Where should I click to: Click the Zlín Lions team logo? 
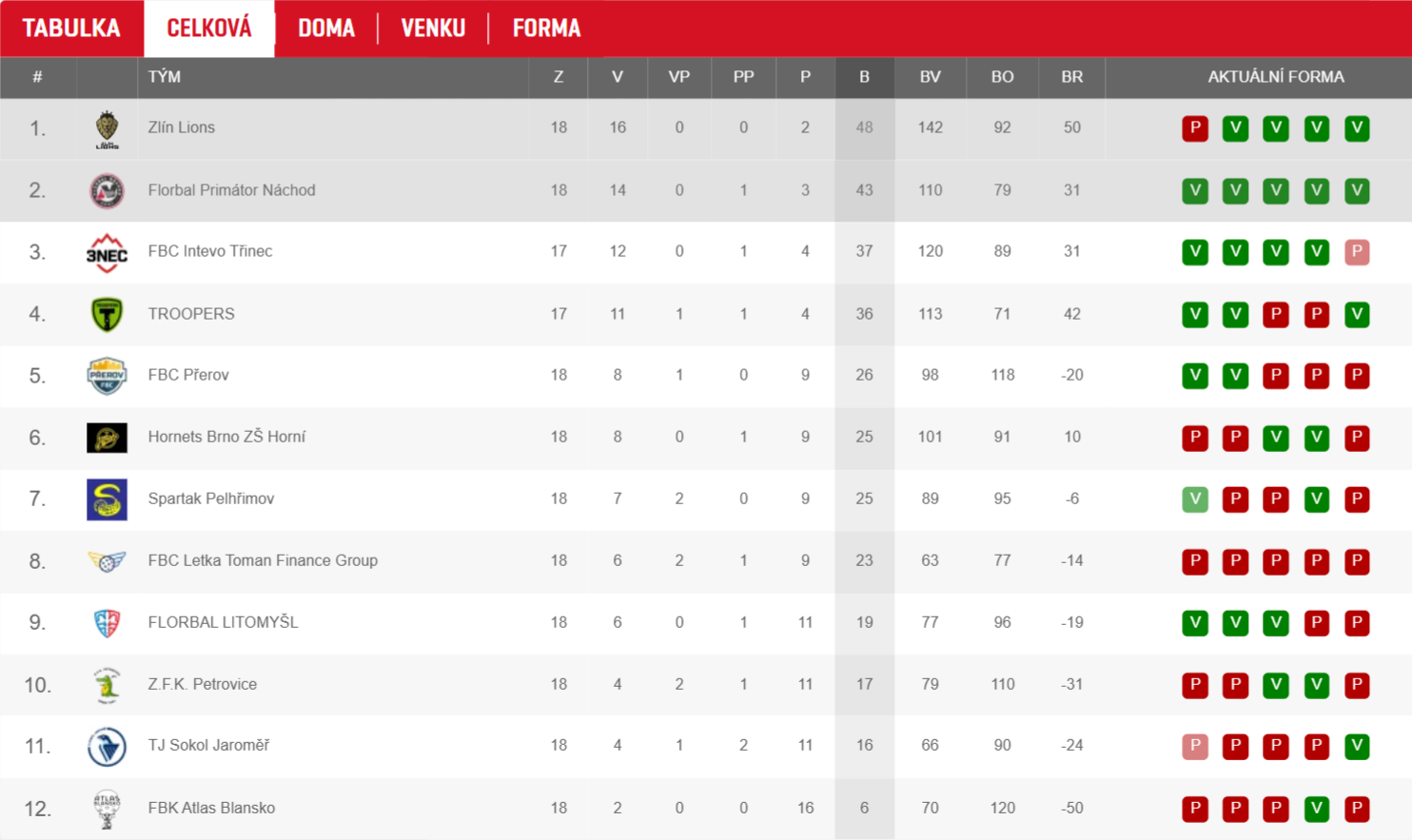(107, 128)
